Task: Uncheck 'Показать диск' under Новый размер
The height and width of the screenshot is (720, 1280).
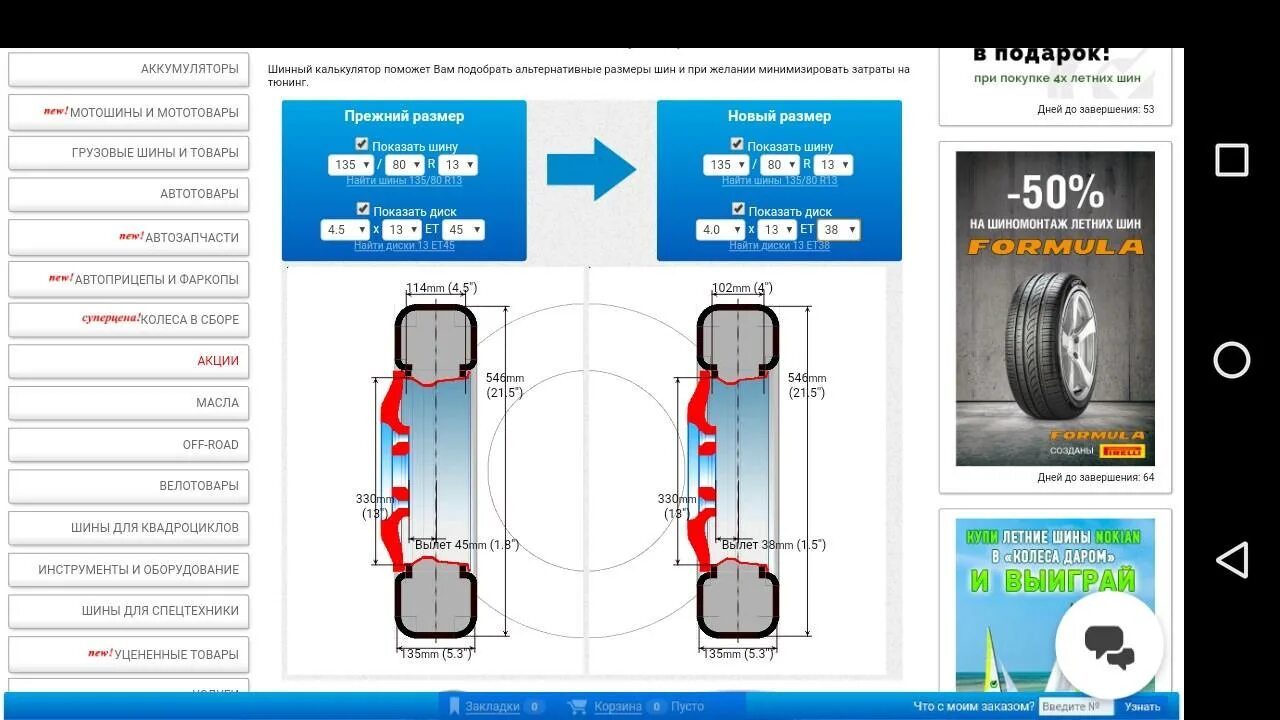Action: point(738,209)
